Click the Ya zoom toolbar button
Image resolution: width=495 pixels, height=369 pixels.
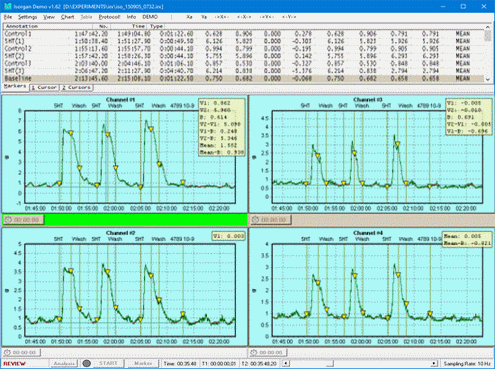[204, 17]
